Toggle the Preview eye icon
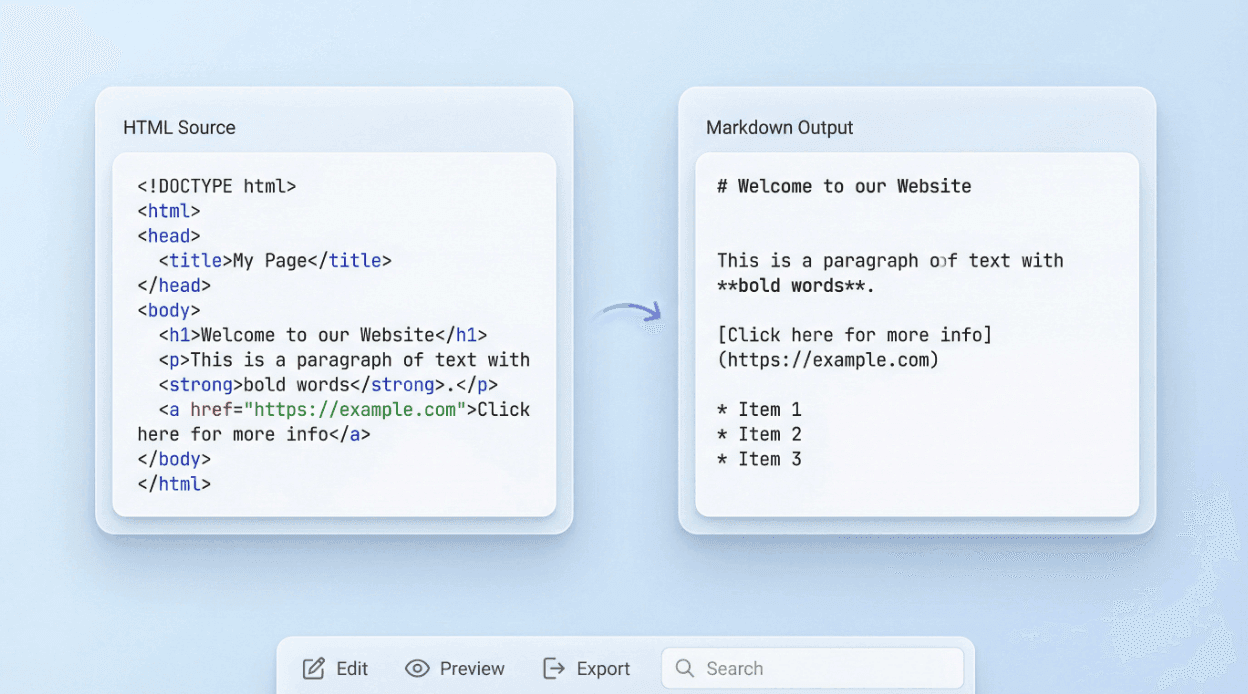 coord(417,668)
